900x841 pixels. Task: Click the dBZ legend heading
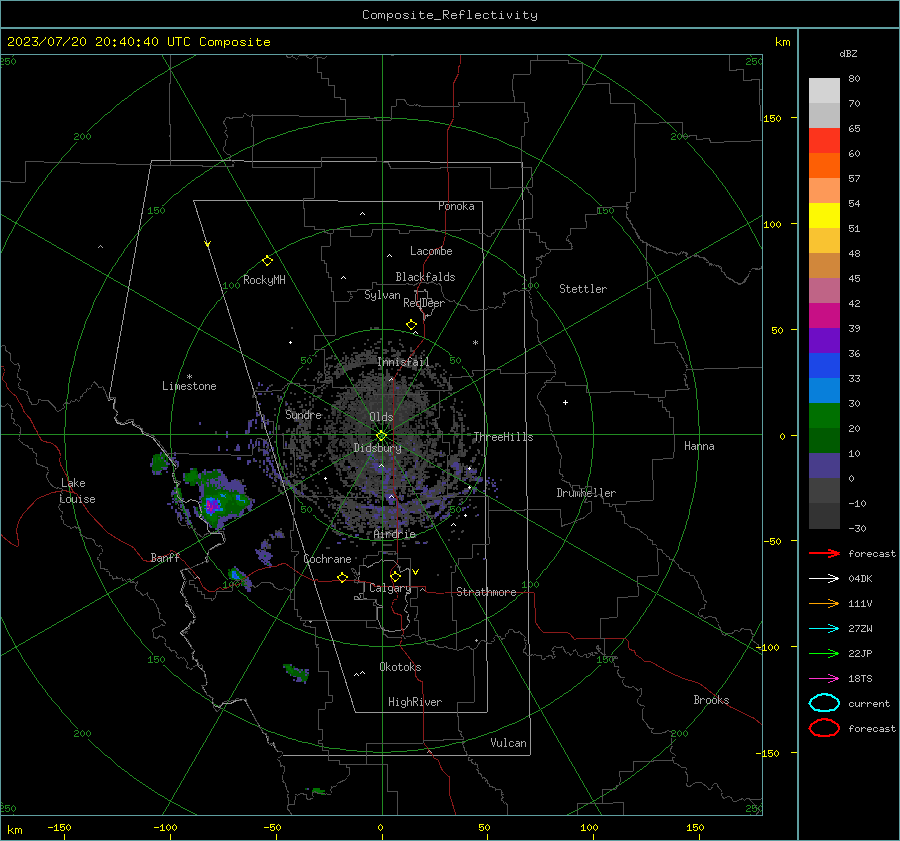click(848, 53)
